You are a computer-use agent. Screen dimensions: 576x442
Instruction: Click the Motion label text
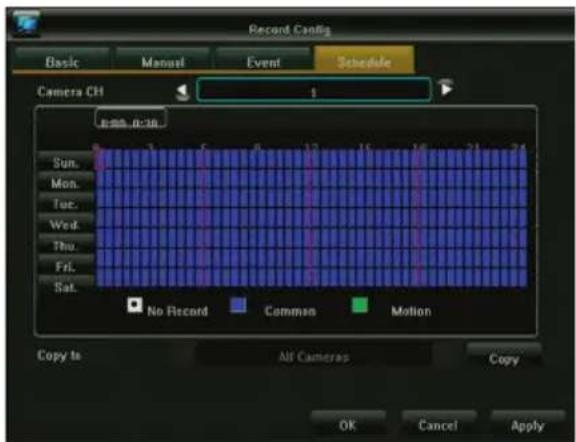click(411, 311)
